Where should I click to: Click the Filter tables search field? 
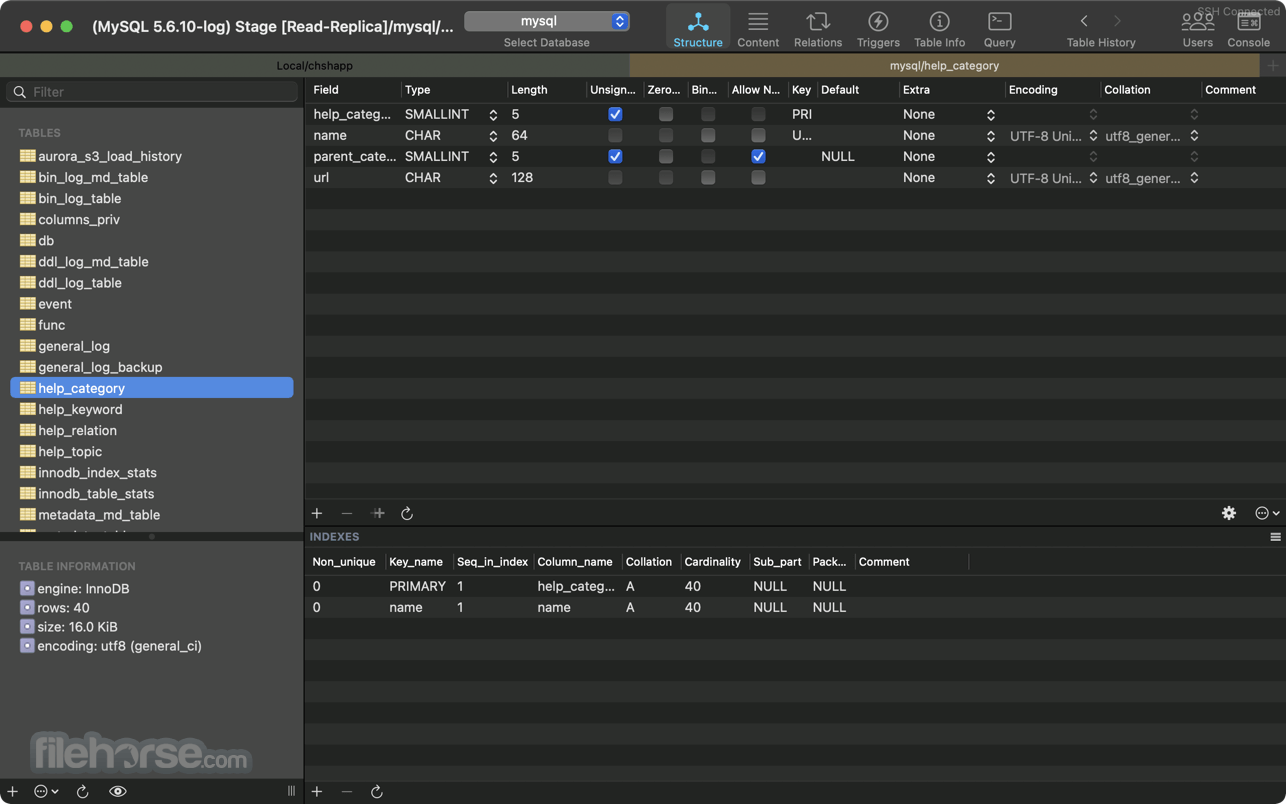(152, 91)
